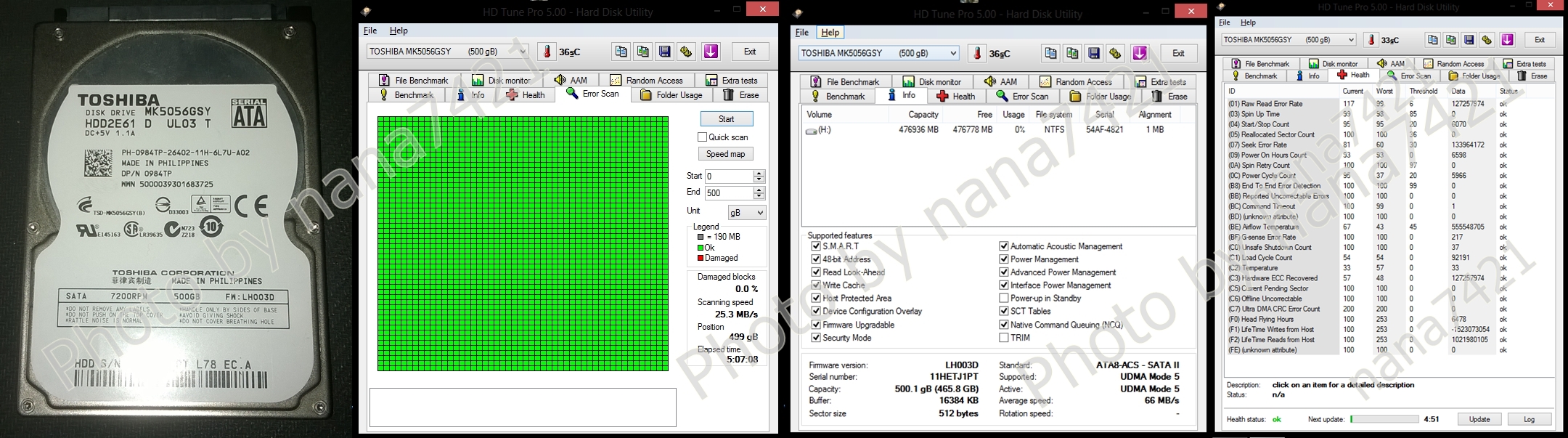Screen dimensions: 1568x438
Task: Click save floppy icon in Error Scan window
Action: coord(664,52)
